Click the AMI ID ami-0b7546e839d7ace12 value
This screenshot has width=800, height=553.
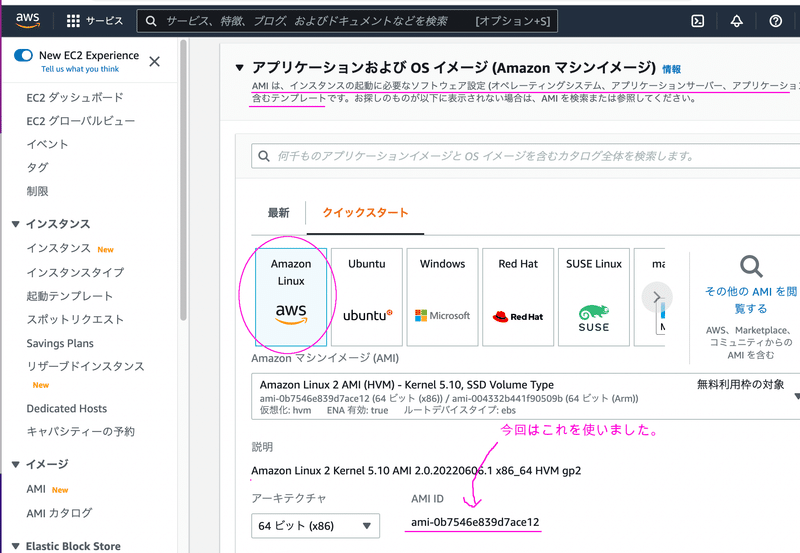(x=475, y=522)
